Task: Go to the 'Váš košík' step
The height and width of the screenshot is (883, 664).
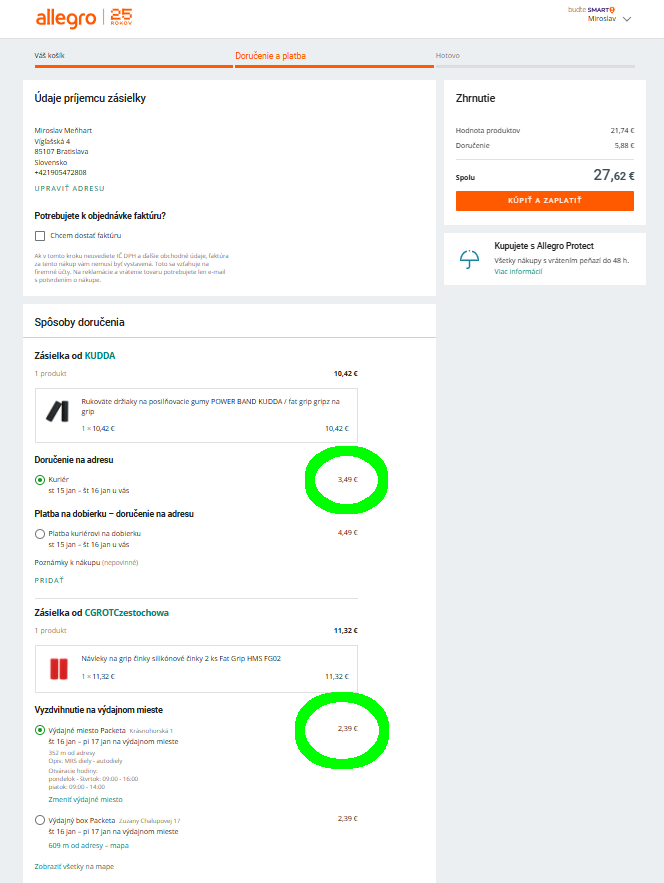Action: click(x=49, y=56)
